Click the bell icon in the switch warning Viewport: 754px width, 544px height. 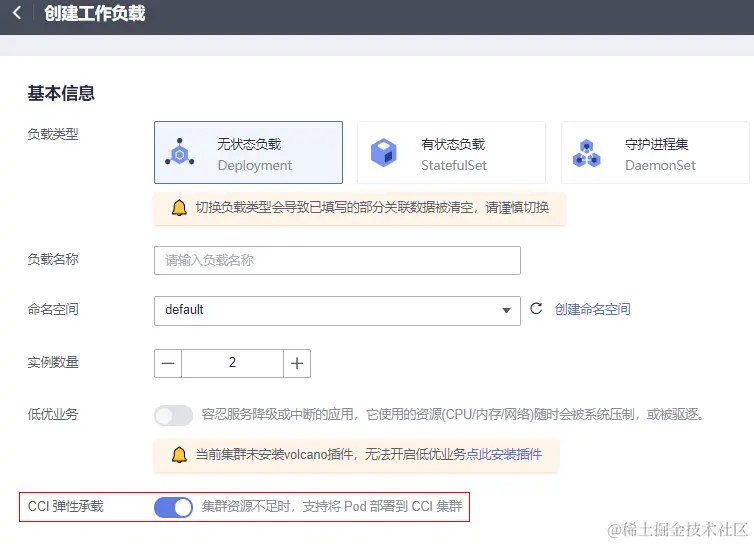pyautogui.click(x=179, y=208)
